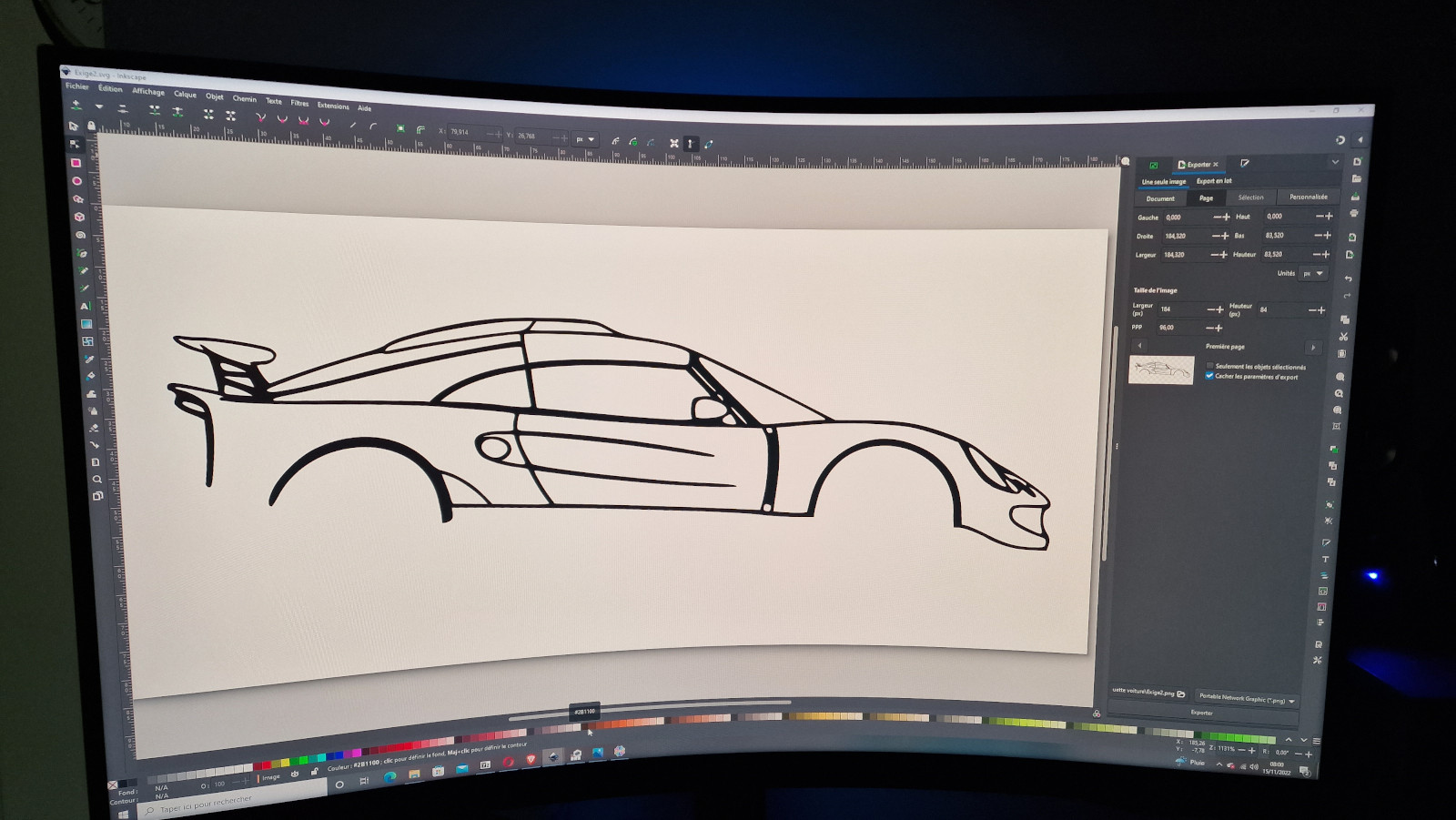Switch to the 'Export en lot' tab
The width and height of the screenshot is (1456, 820).
(1214, 181)
